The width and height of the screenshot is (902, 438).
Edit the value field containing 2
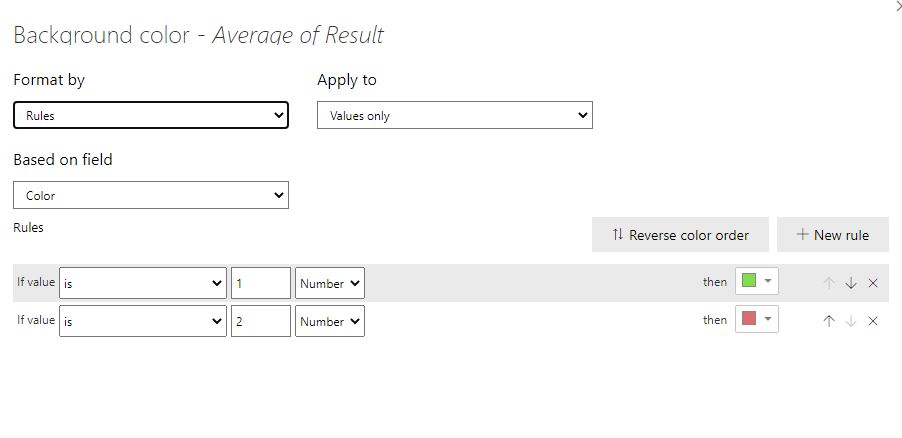pos(261,321)
